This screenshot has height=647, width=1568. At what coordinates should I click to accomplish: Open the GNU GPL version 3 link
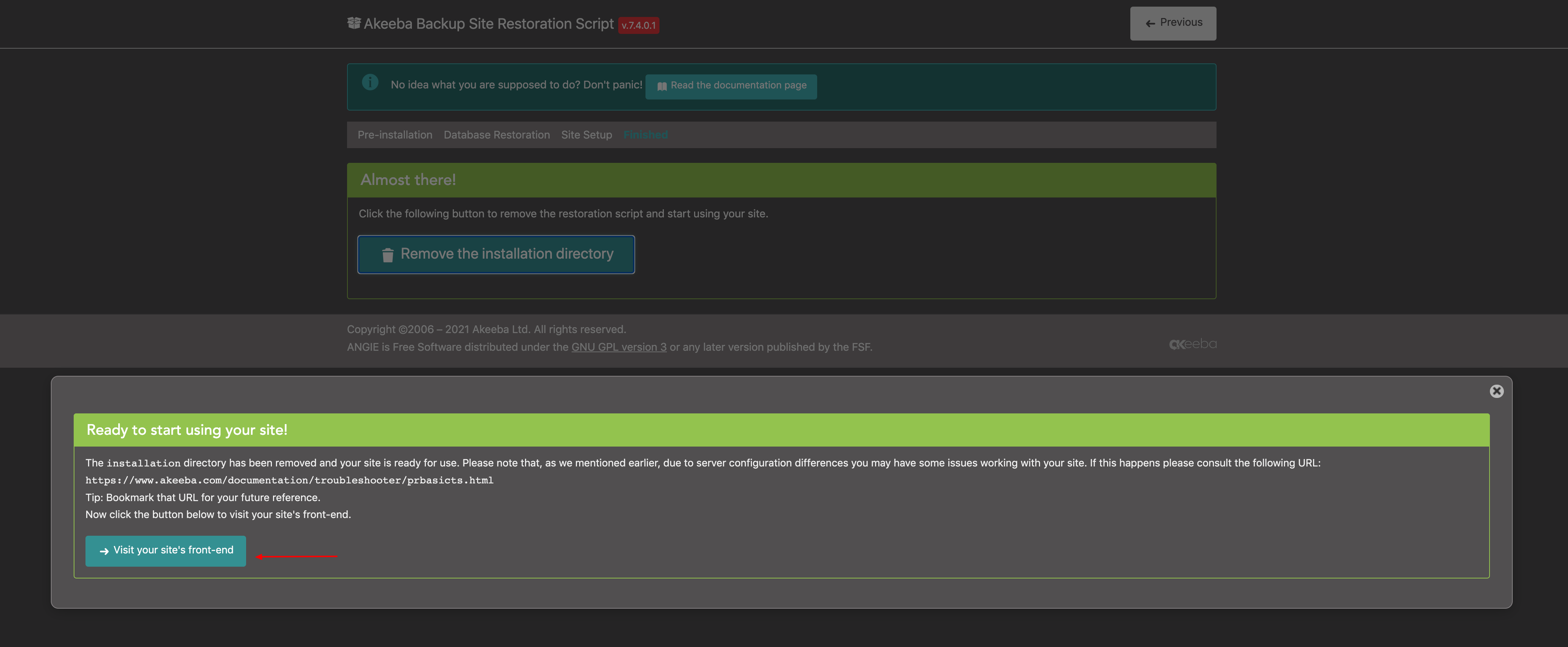click(619, 347)
